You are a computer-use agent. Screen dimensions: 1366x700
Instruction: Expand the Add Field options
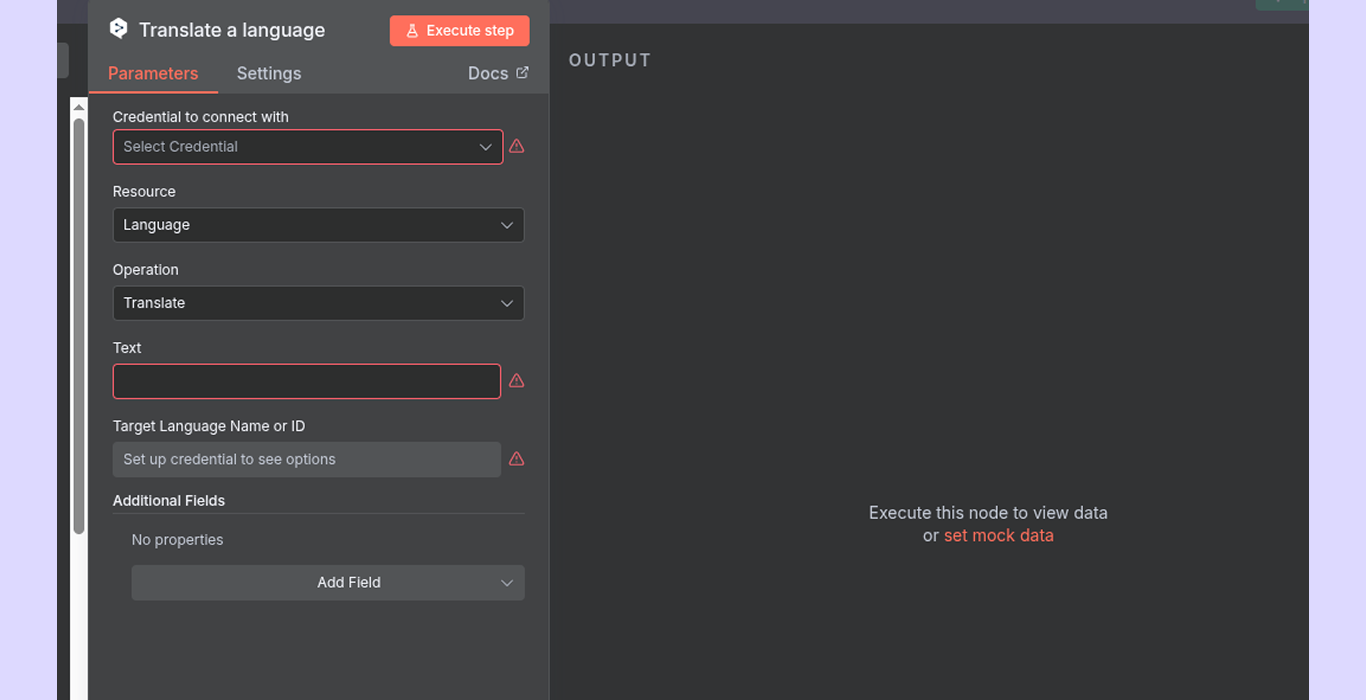pos(328,582)
